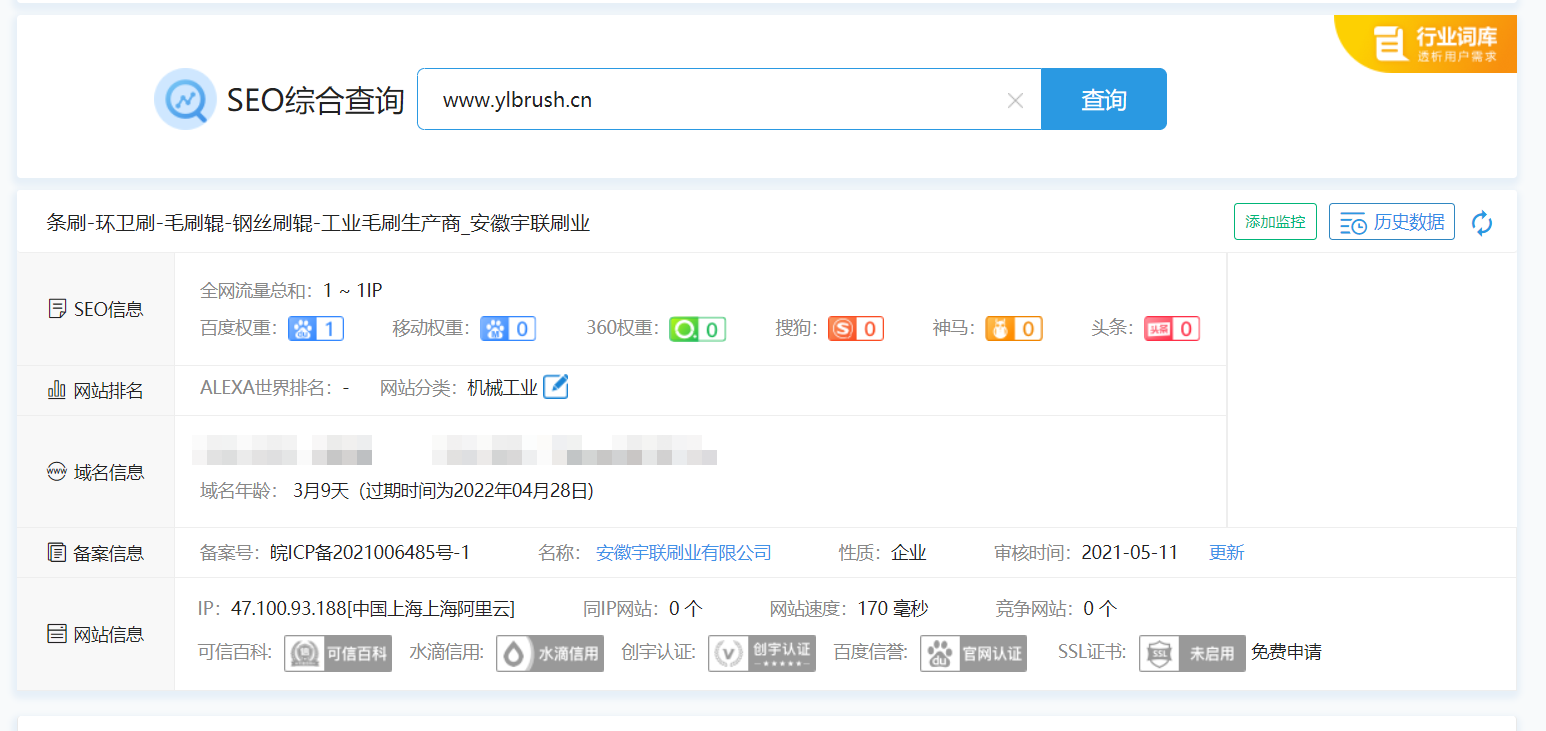Screen dimensions: 1546x731
Task: Click the 搜狗 weight badge
Action: pyautogui.click(x=855, y=328)
